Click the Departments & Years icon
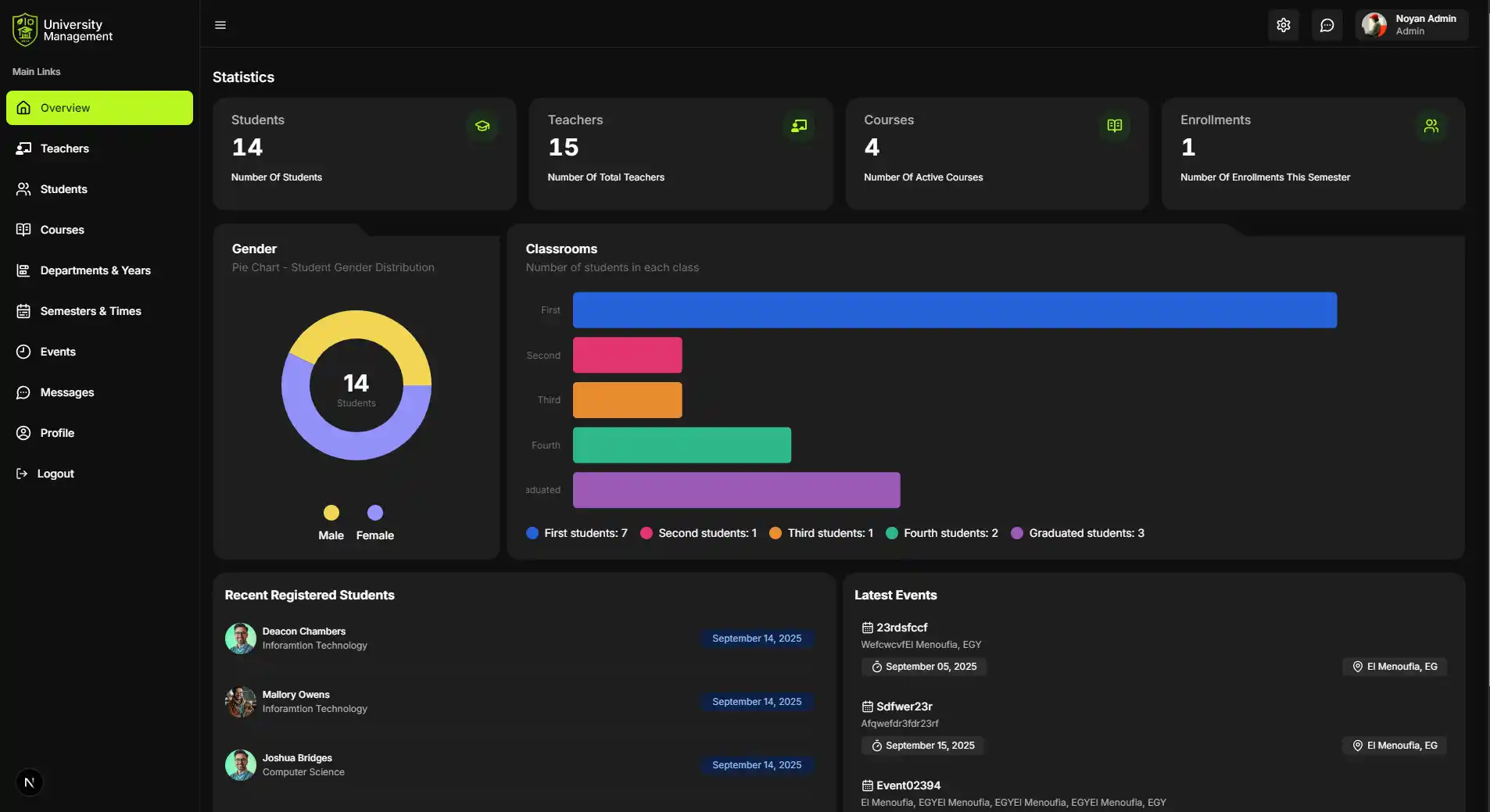 point(23,270)
